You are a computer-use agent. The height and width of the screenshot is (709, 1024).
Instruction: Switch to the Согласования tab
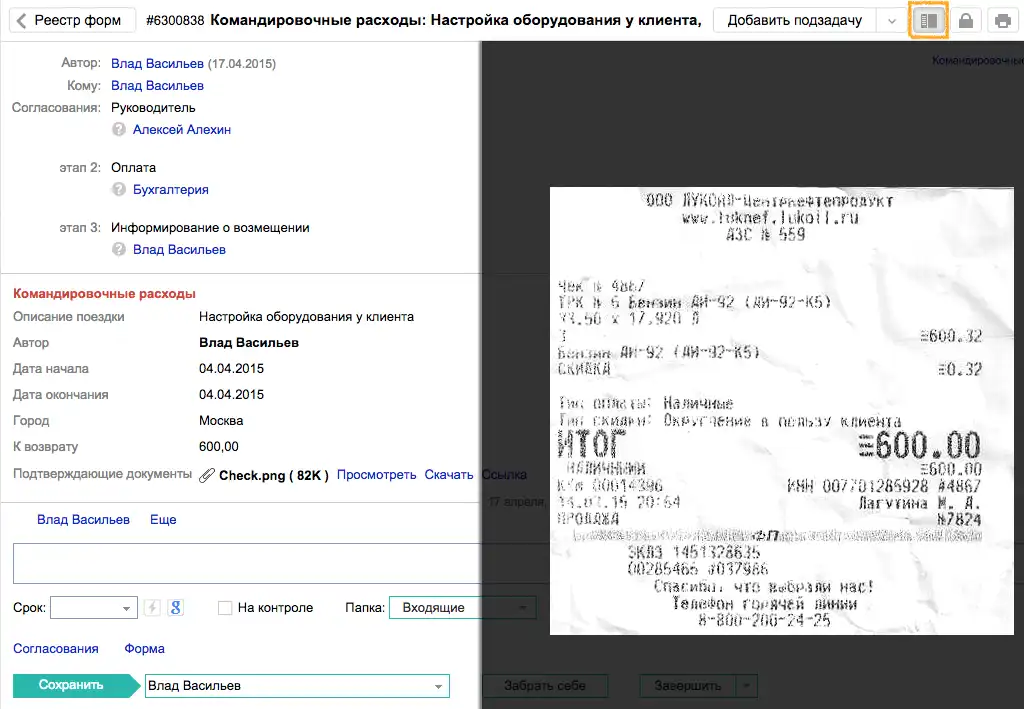pos(56,648)
